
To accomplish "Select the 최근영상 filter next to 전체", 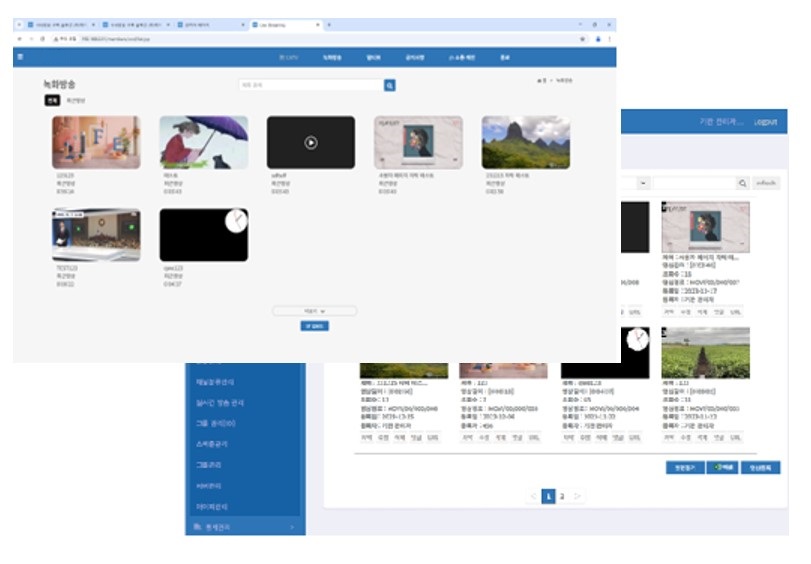I will click(x=76, y=100).
